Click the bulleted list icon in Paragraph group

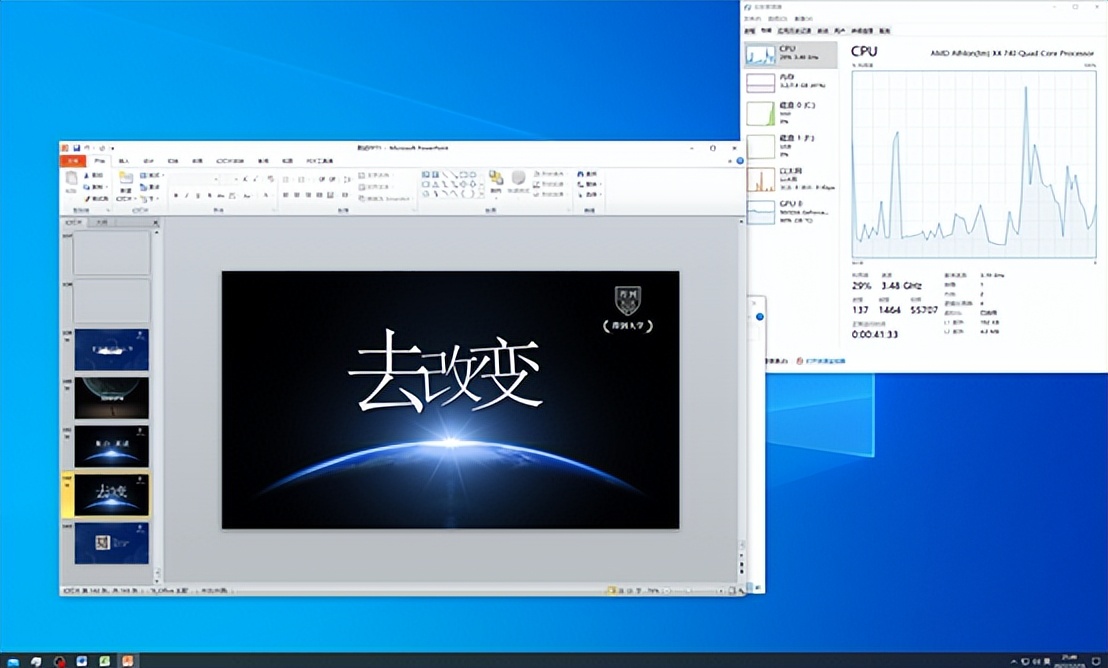click(285, 178)
